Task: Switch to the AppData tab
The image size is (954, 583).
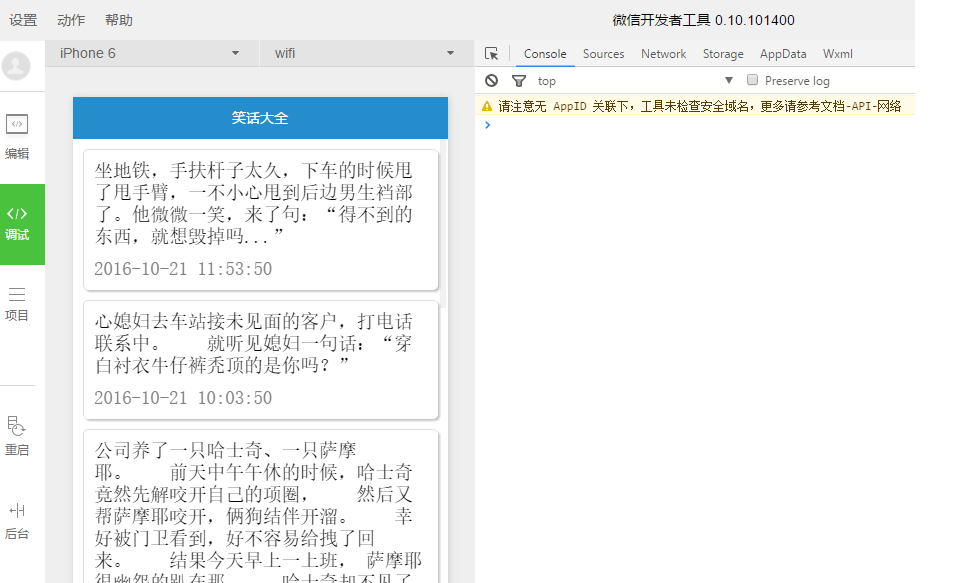Action: point(783,54)
